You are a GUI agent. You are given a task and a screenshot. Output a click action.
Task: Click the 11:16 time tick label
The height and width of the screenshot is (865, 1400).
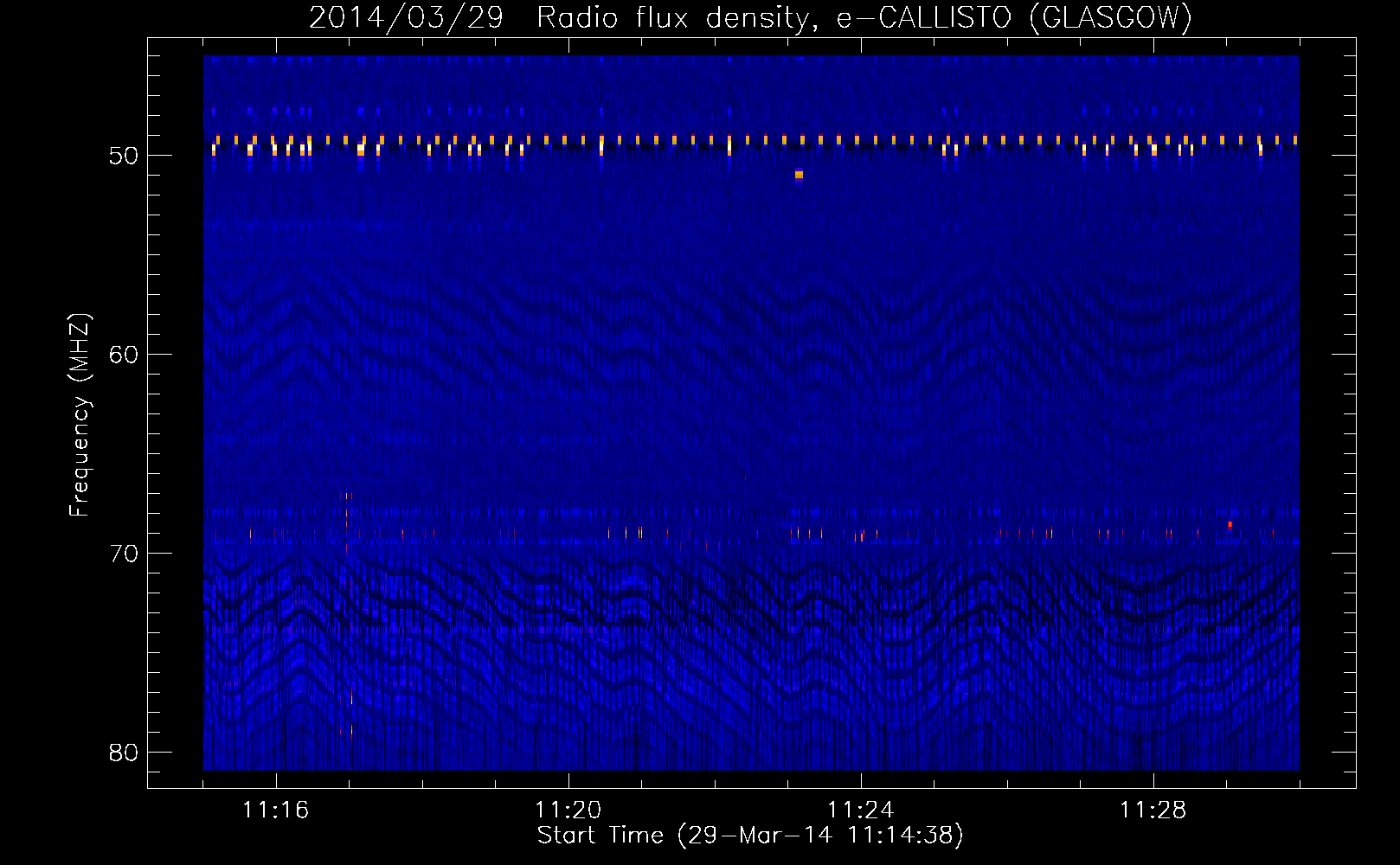[x=275, y=811]
